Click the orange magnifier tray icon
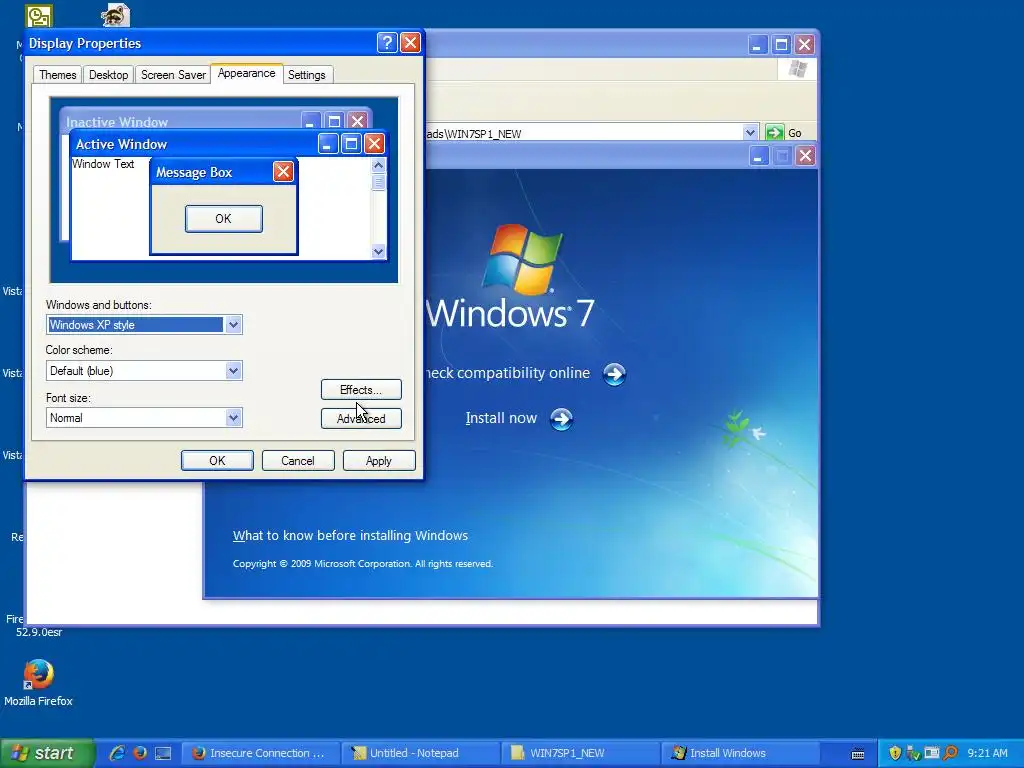The width and height of the screenshot is (1024, 768). (950, 753)
